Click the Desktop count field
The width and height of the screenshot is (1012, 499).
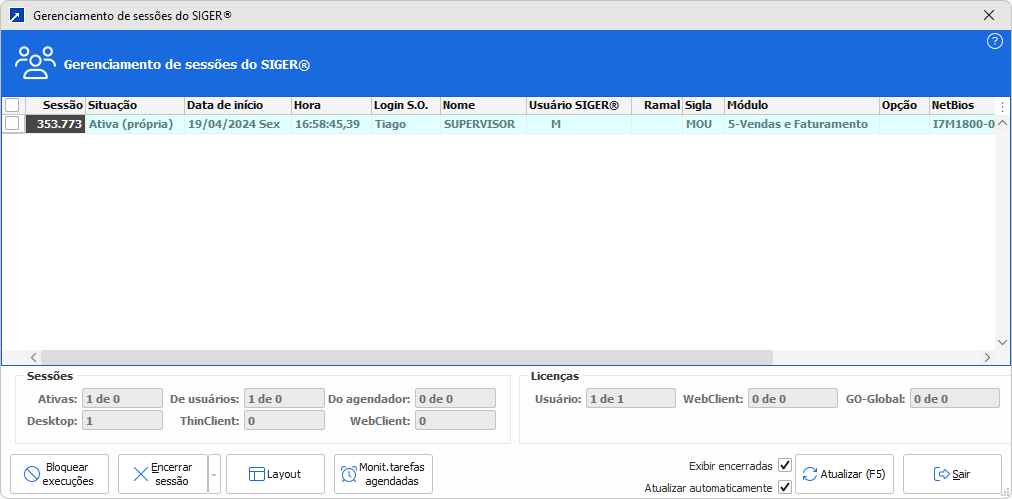(x=122, y=420)
